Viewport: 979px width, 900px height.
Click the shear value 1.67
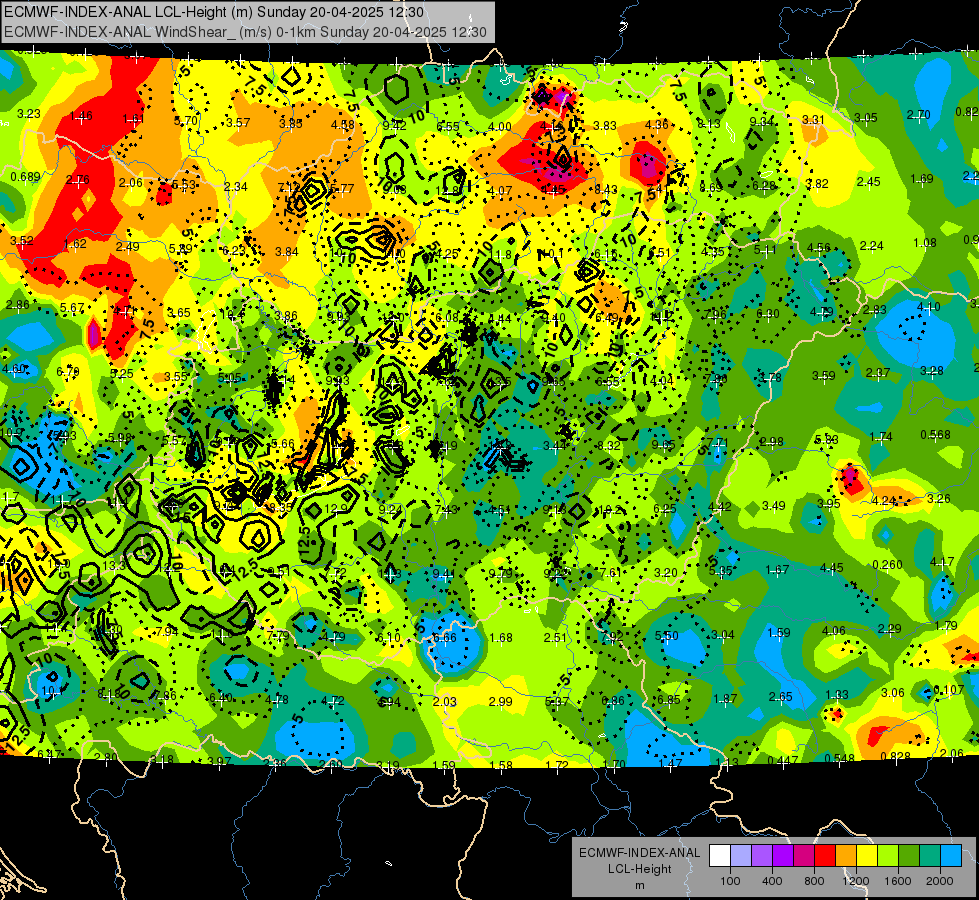777,570
